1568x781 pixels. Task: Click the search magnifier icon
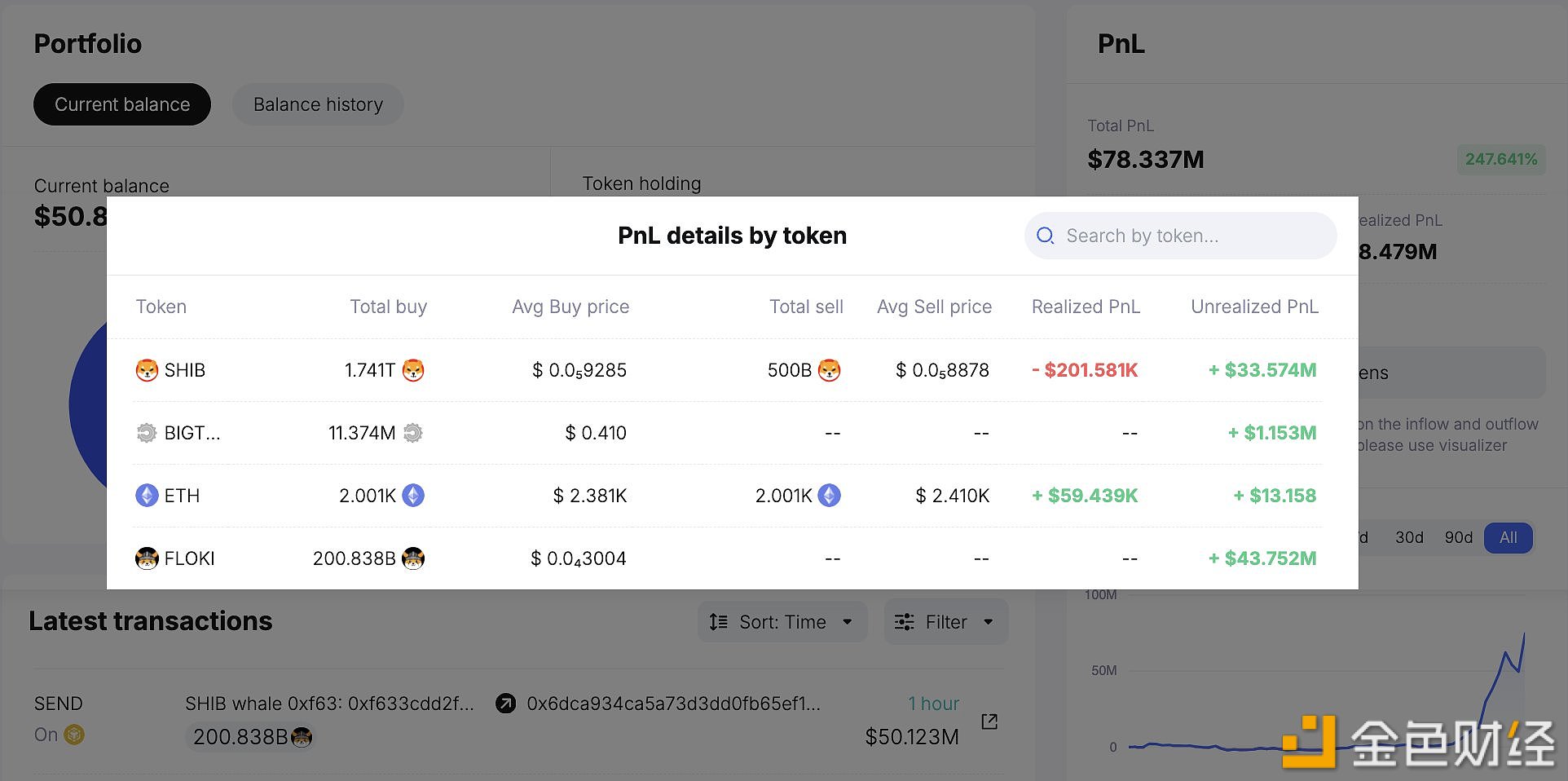pos(1045,236)
